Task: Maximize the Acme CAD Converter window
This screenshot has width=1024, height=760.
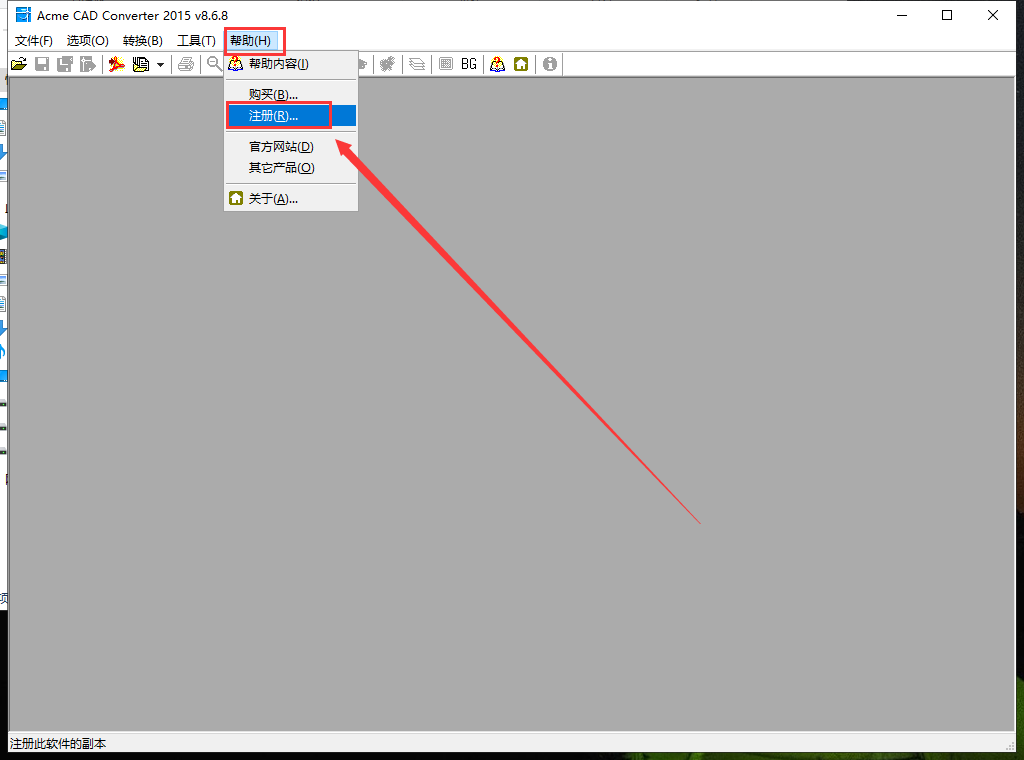Action: 947,15
